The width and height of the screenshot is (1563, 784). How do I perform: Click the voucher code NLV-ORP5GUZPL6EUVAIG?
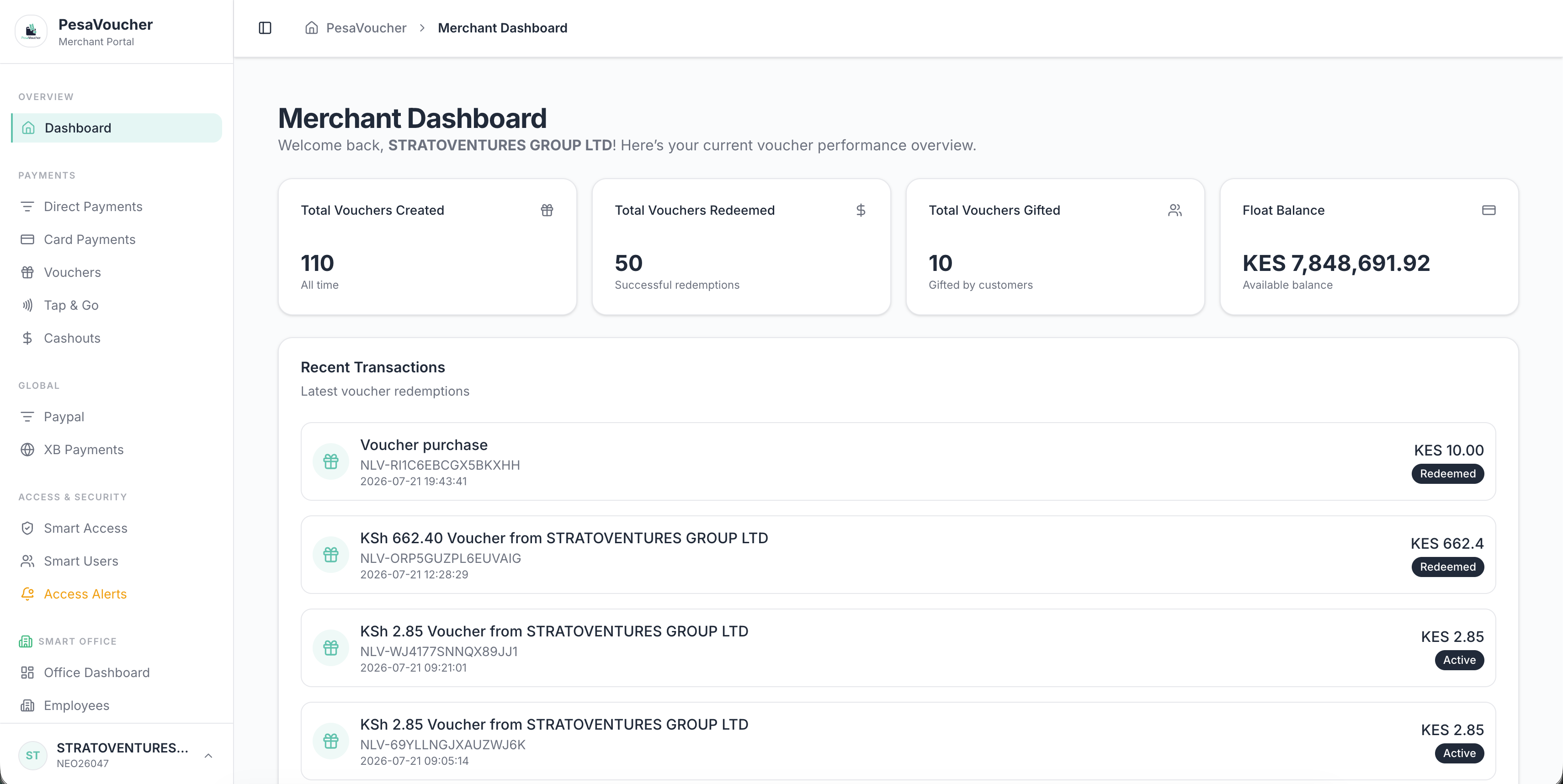coord(441,558)
